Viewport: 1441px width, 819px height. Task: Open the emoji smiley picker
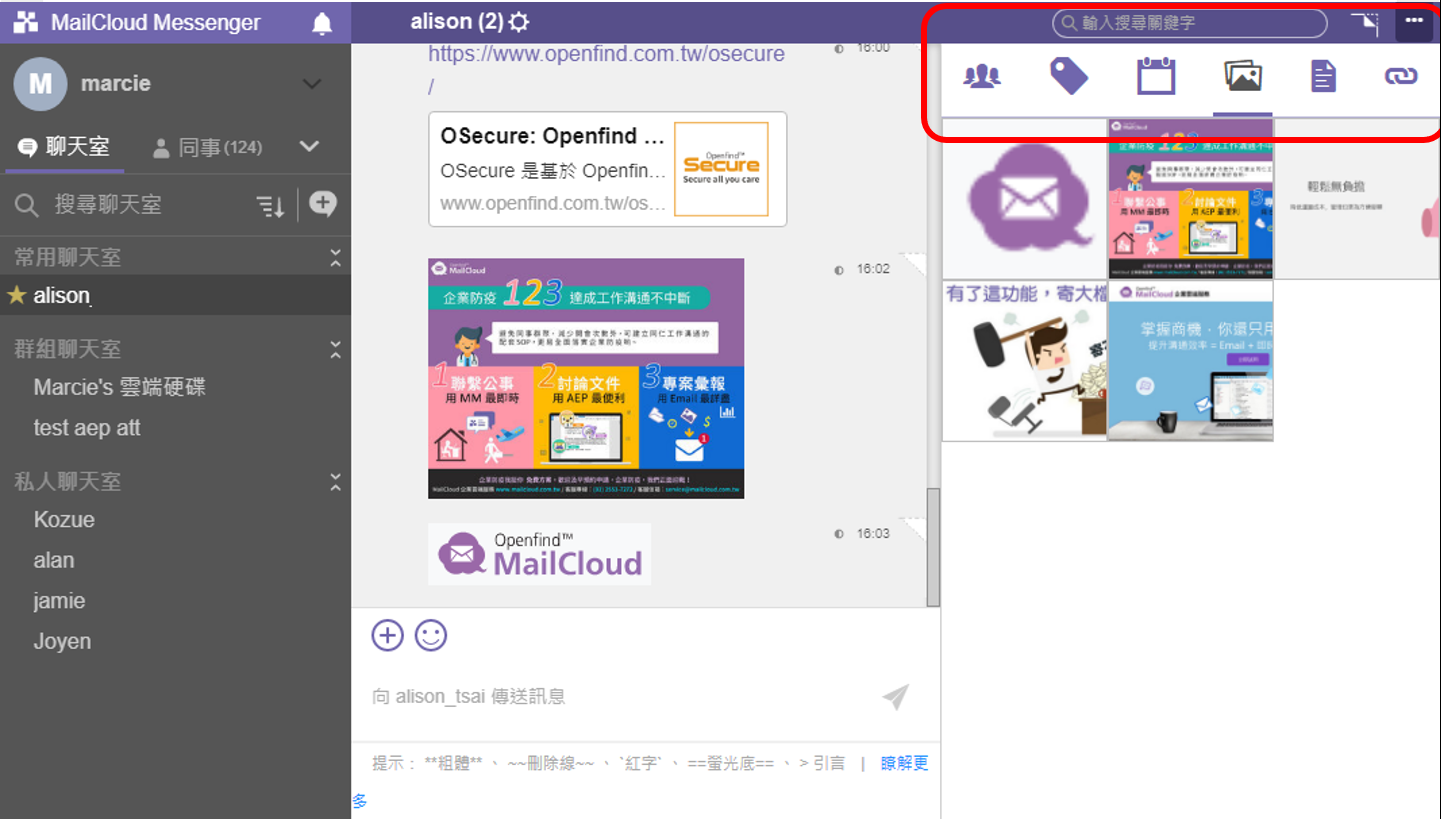point(431,635)
